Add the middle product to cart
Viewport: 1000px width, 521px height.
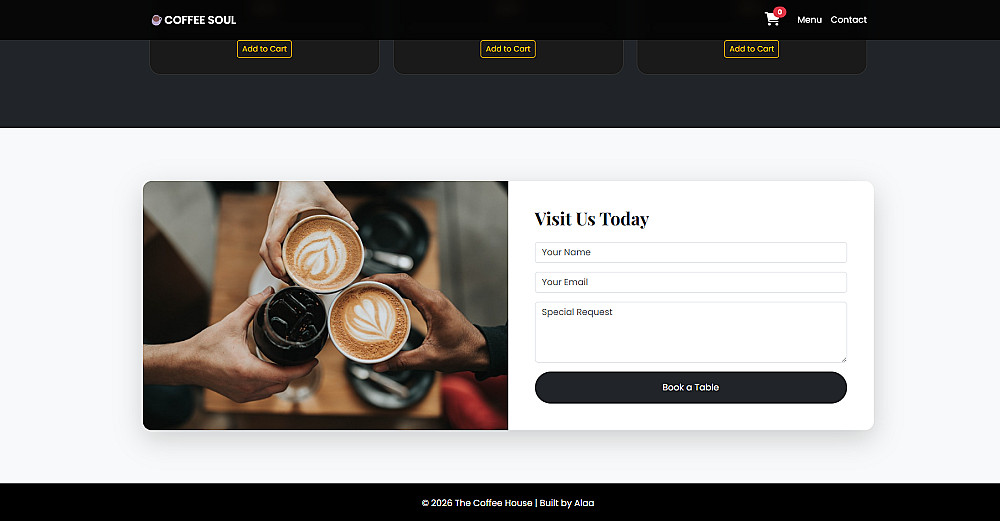[x=508, y=49]
